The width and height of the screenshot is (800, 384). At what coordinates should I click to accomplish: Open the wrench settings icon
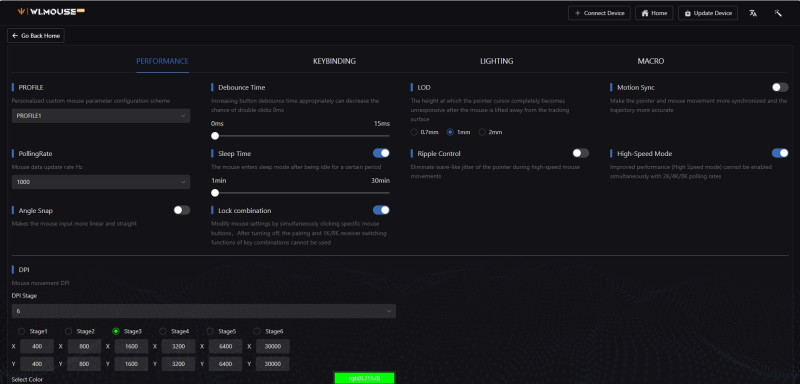778,13
